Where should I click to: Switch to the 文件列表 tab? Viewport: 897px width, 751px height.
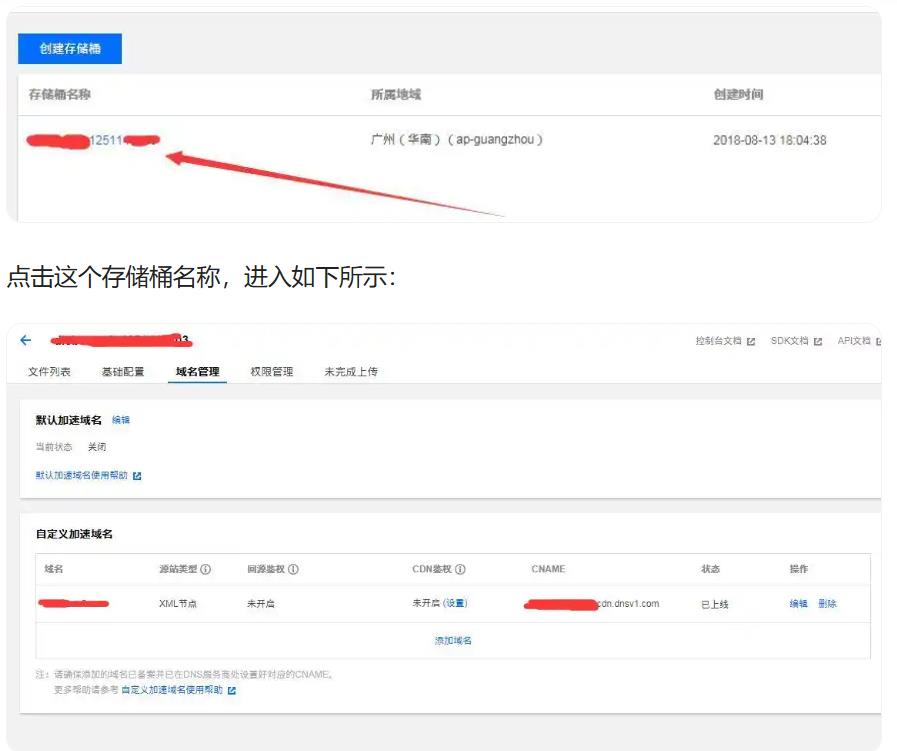point(49,372)
